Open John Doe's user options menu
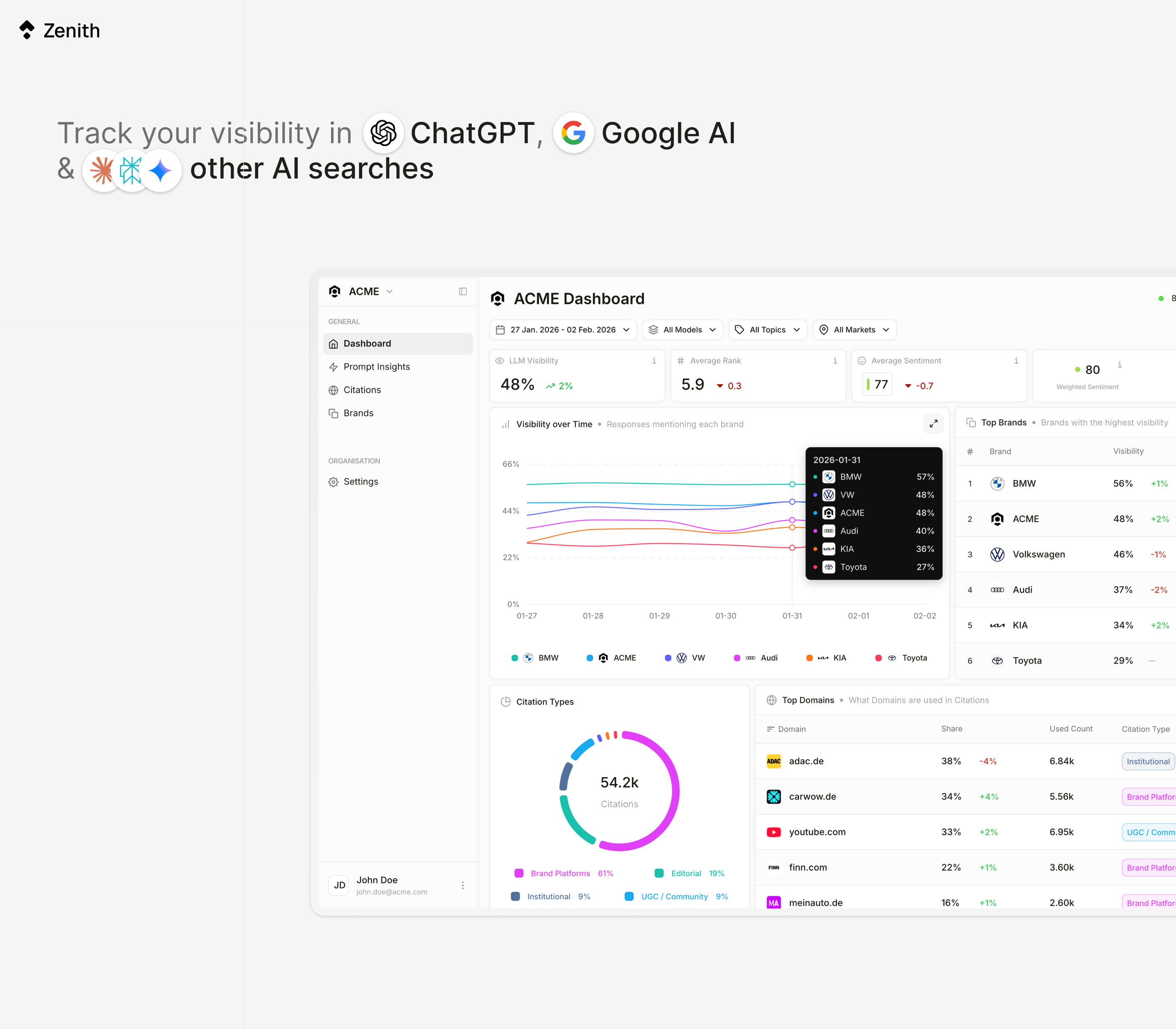1176x1029 pixels. pyautogui.click(x=463, y=885)
